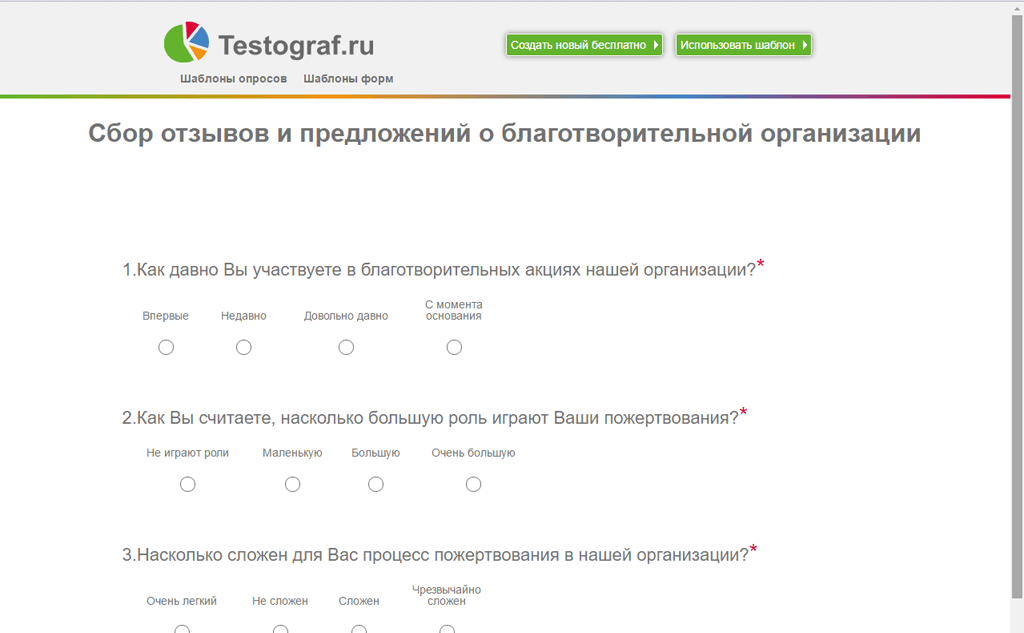
Task: Click question 2 text about donations role
Action: click(x=430, y=418)
